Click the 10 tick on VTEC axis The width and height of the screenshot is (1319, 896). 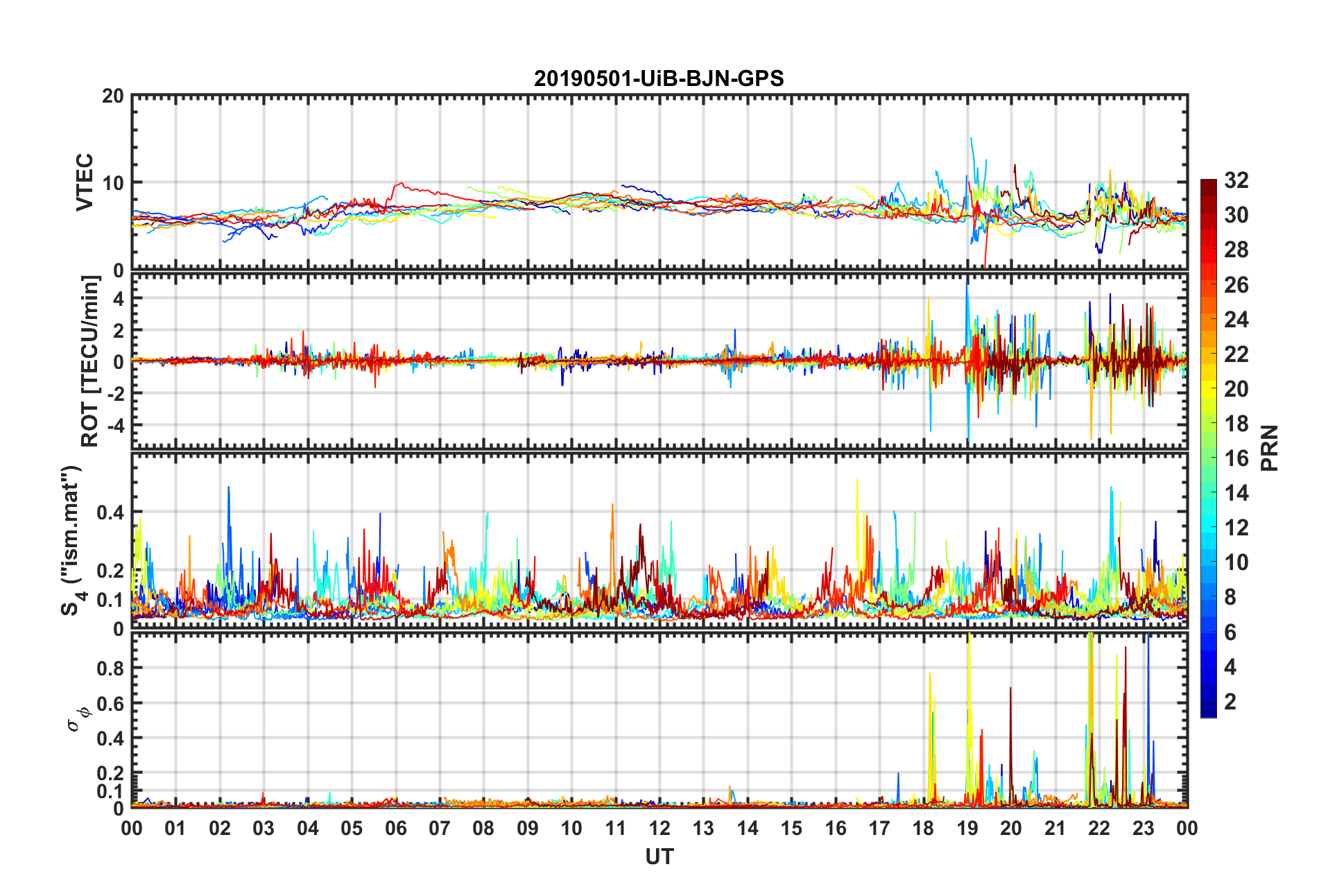[x=113, y=183]
